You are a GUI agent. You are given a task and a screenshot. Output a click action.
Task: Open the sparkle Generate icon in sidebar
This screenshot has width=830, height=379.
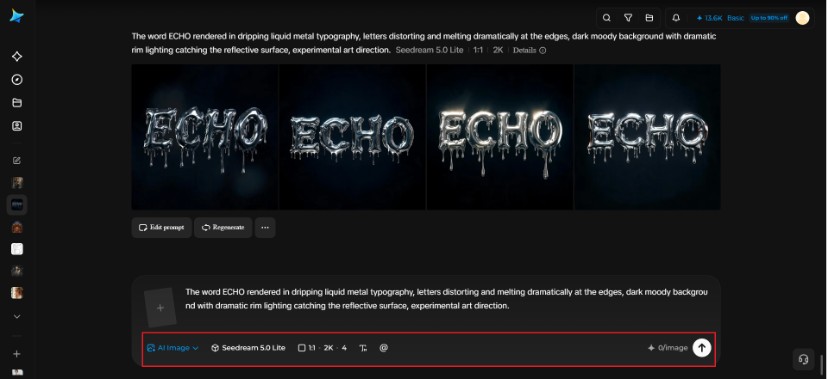tap(17, 57)
